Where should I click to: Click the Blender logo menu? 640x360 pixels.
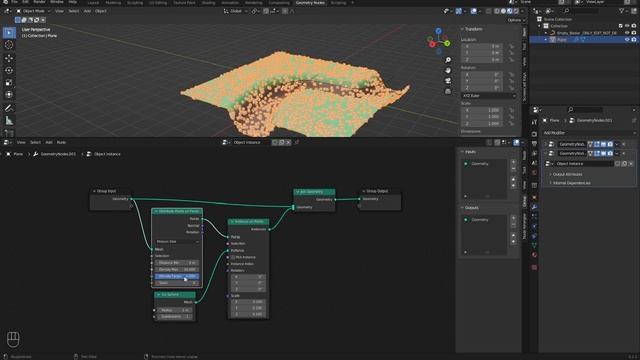(5, 2)
